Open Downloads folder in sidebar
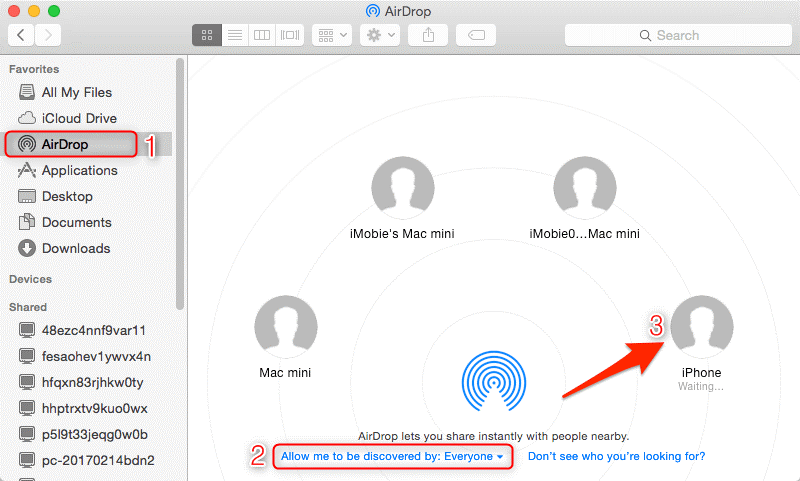800x481 pixels. tap(64, 248)
